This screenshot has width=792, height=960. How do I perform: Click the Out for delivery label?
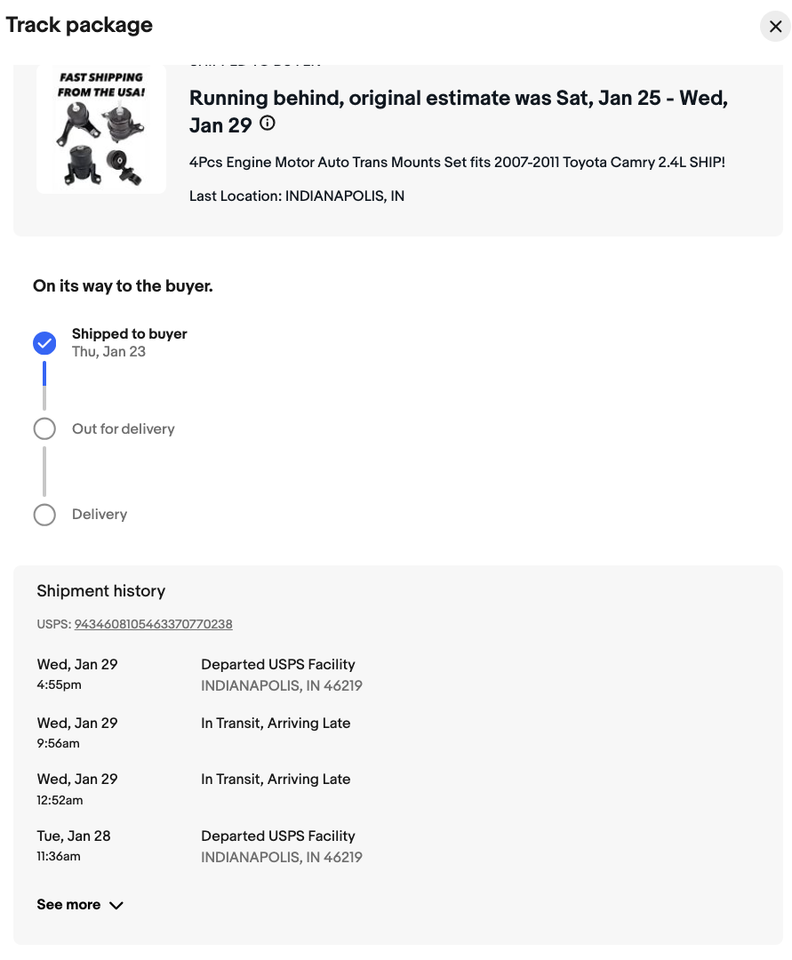point(123,429)
